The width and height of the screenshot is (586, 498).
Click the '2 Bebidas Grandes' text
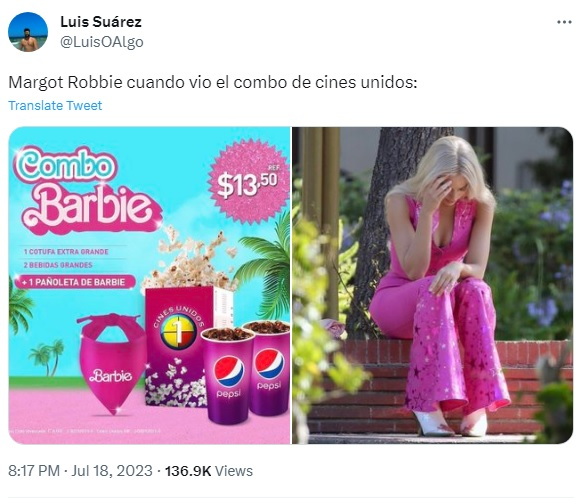(58, 265)
